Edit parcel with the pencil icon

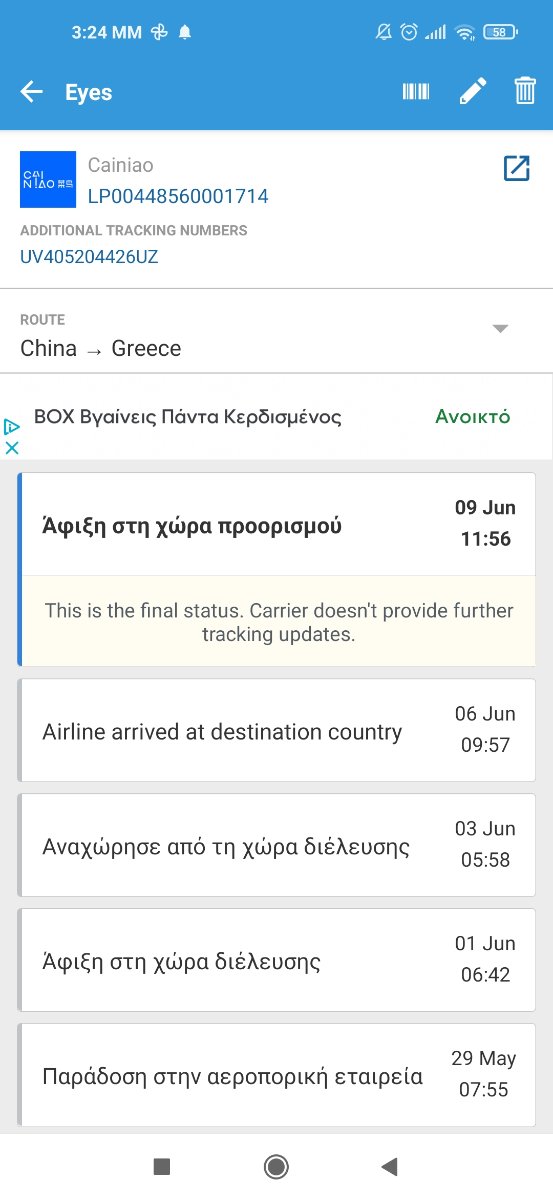coord(472,92)
